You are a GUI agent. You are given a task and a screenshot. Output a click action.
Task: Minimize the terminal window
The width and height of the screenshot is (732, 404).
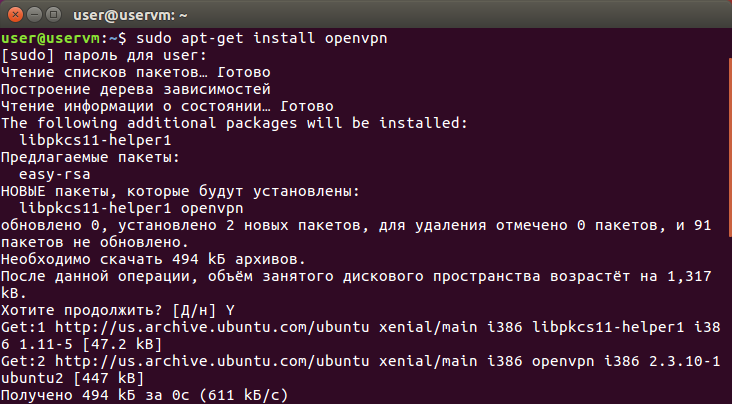coord(34,15)
